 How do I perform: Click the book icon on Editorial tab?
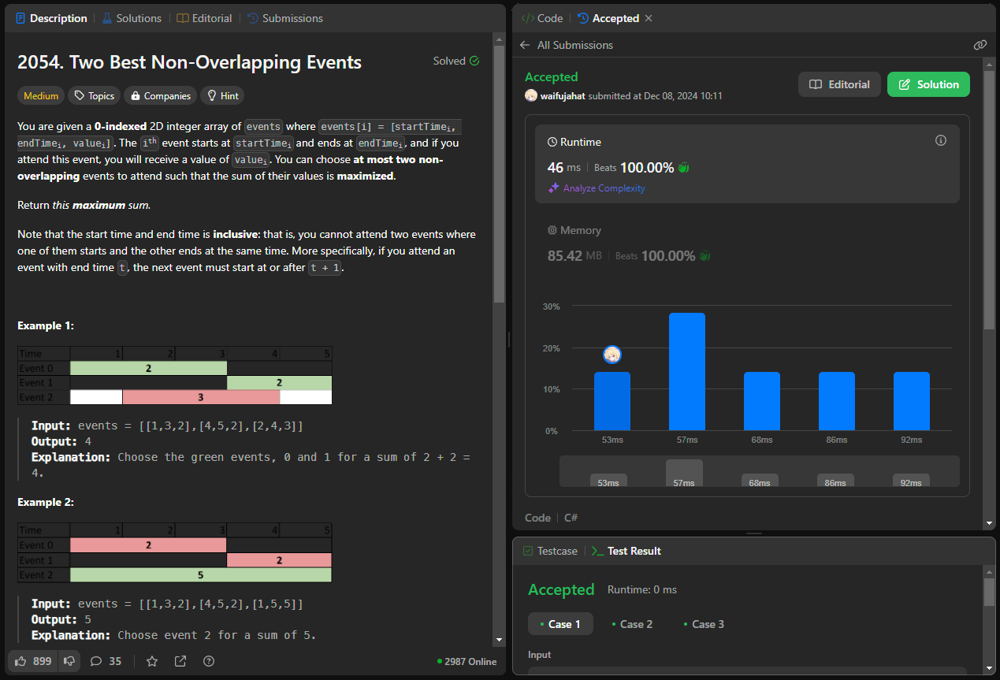182,18
